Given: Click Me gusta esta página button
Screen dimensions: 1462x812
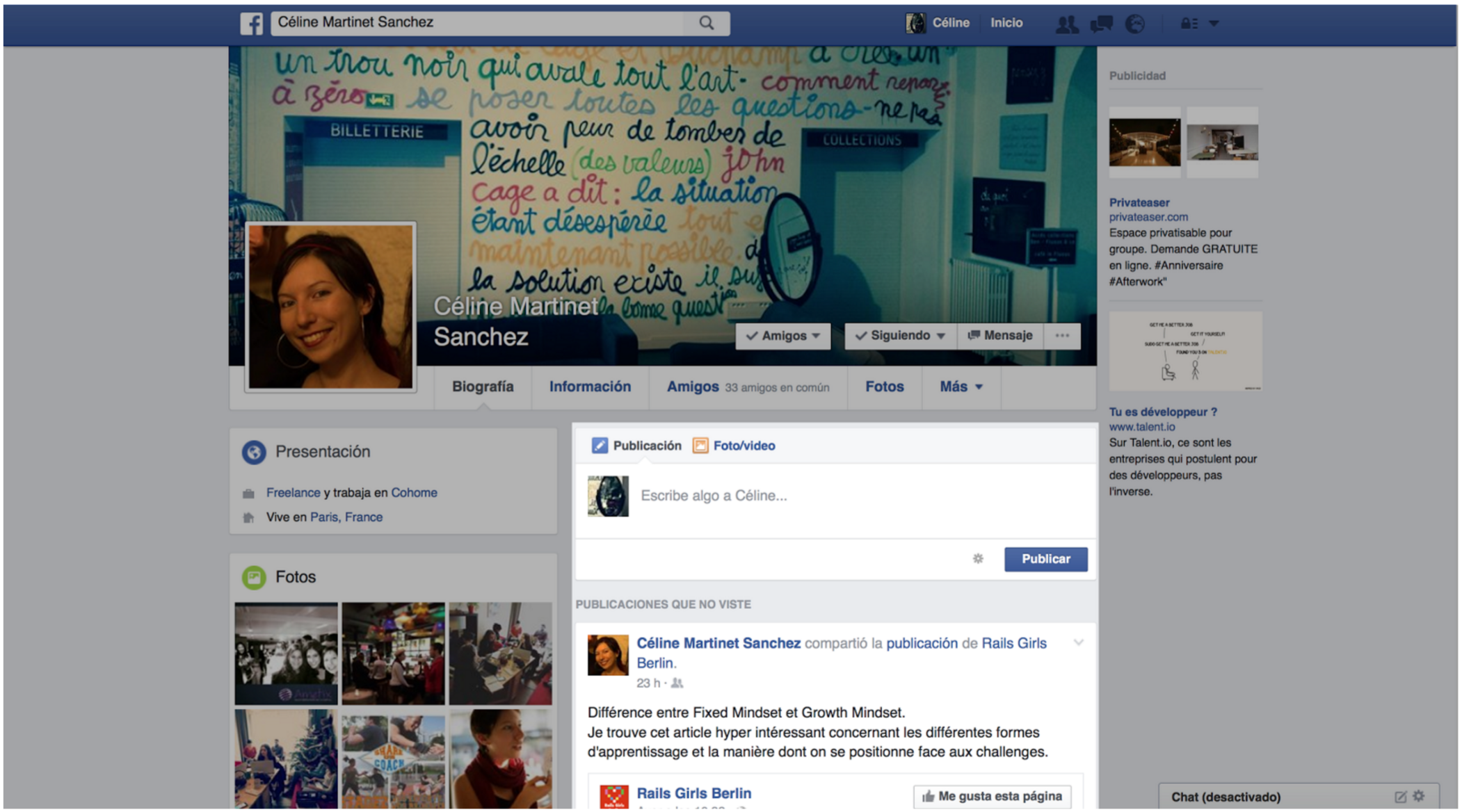Looking at the screenshot, I should tap(992, 797).
